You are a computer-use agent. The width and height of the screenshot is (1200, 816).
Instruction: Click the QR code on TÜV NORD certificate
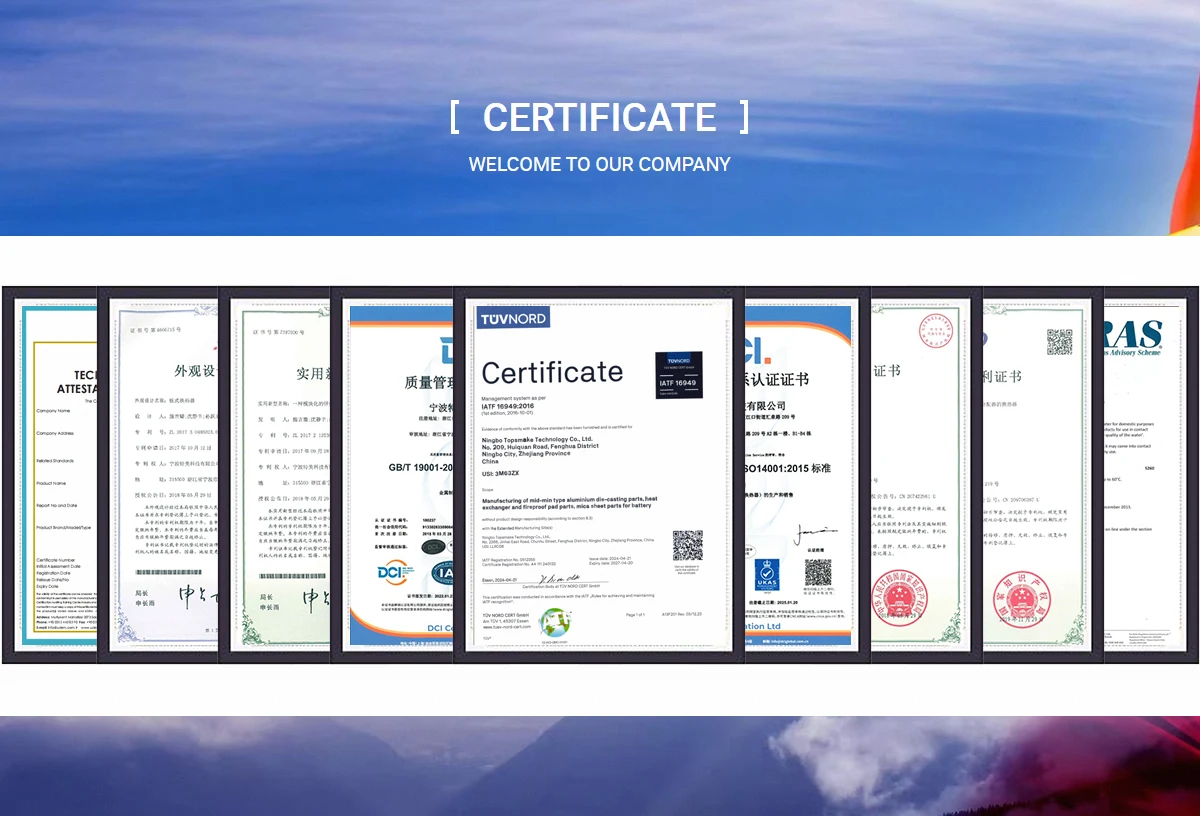point(687,546)
